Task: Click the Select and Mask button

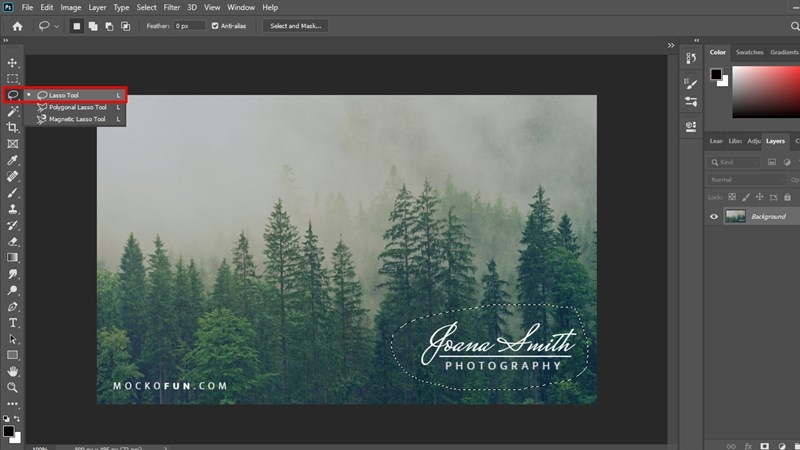Action: click(295, 26)
